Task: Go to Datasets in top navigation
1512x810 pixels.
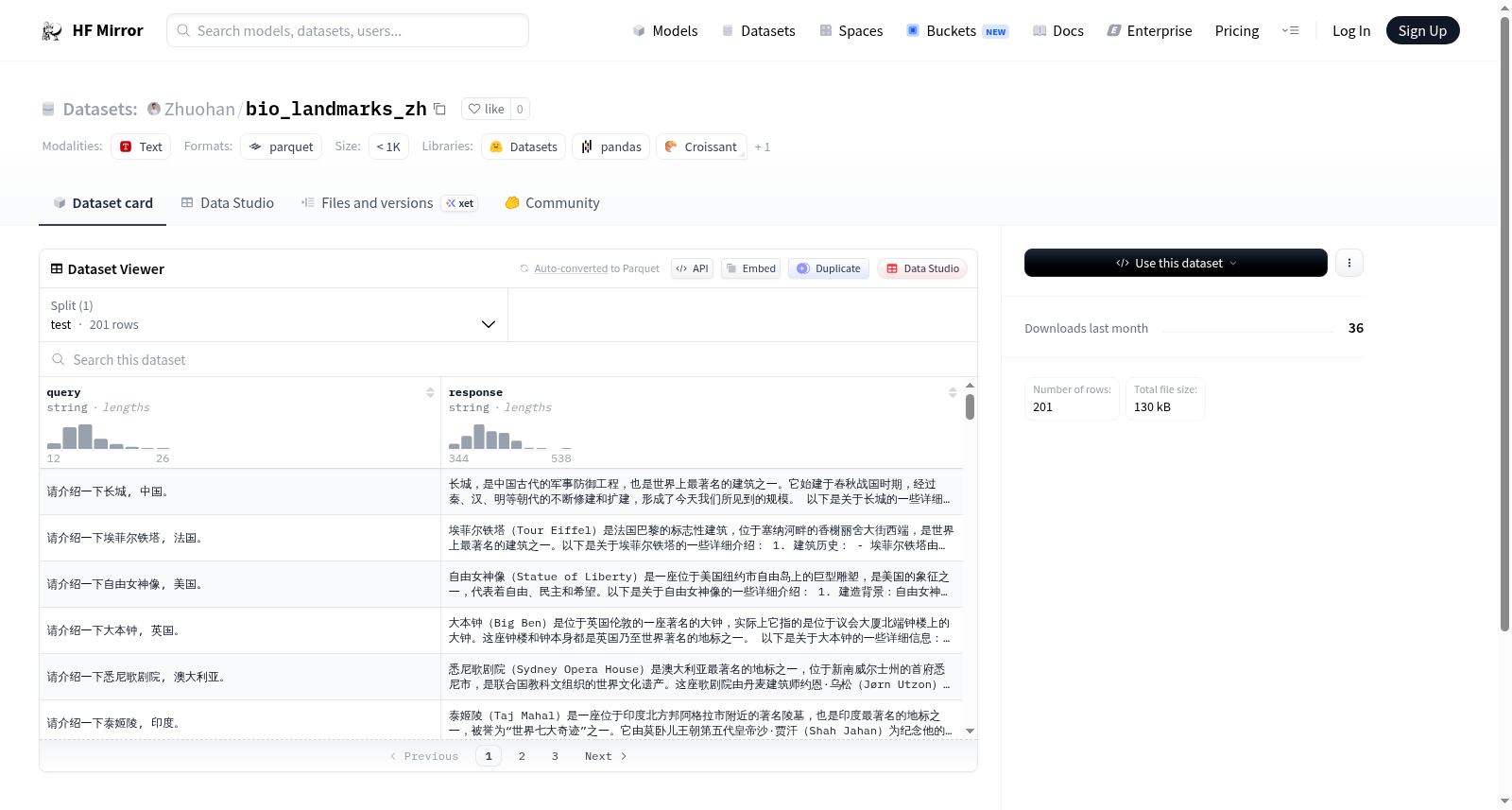Action: click(758, 30)
